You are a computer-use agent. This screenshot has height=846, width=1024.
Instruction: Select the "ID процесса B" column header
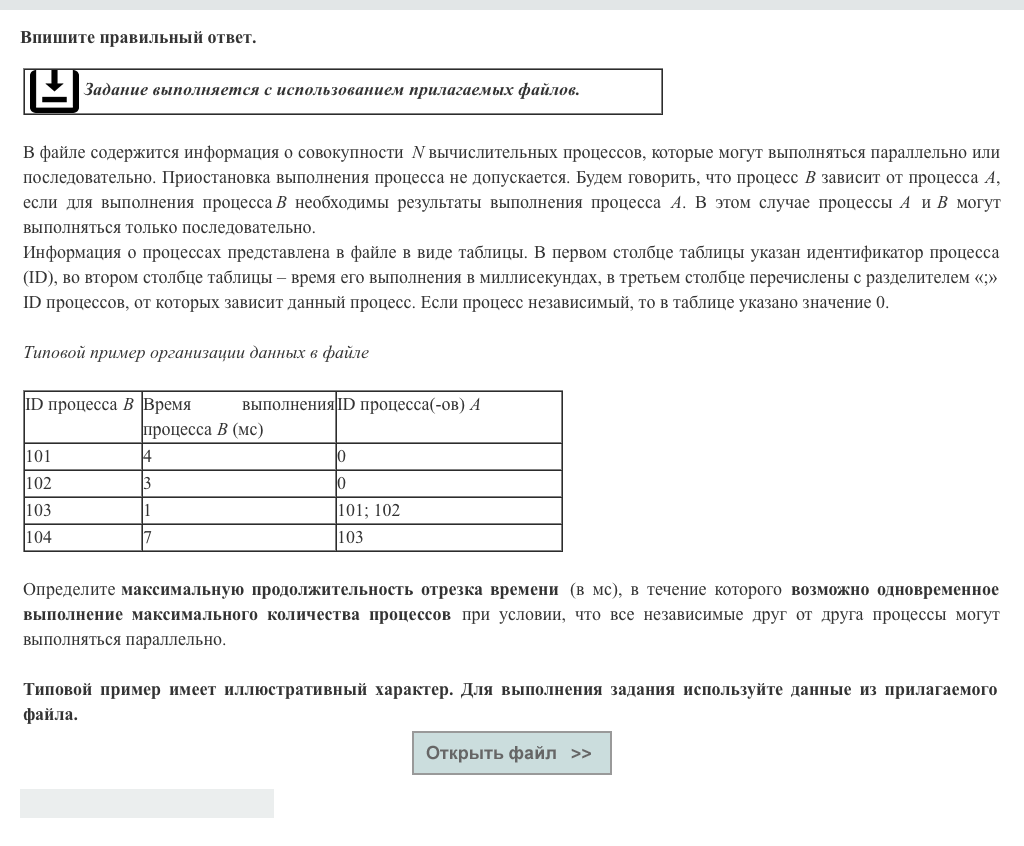[x=80, y=405]
